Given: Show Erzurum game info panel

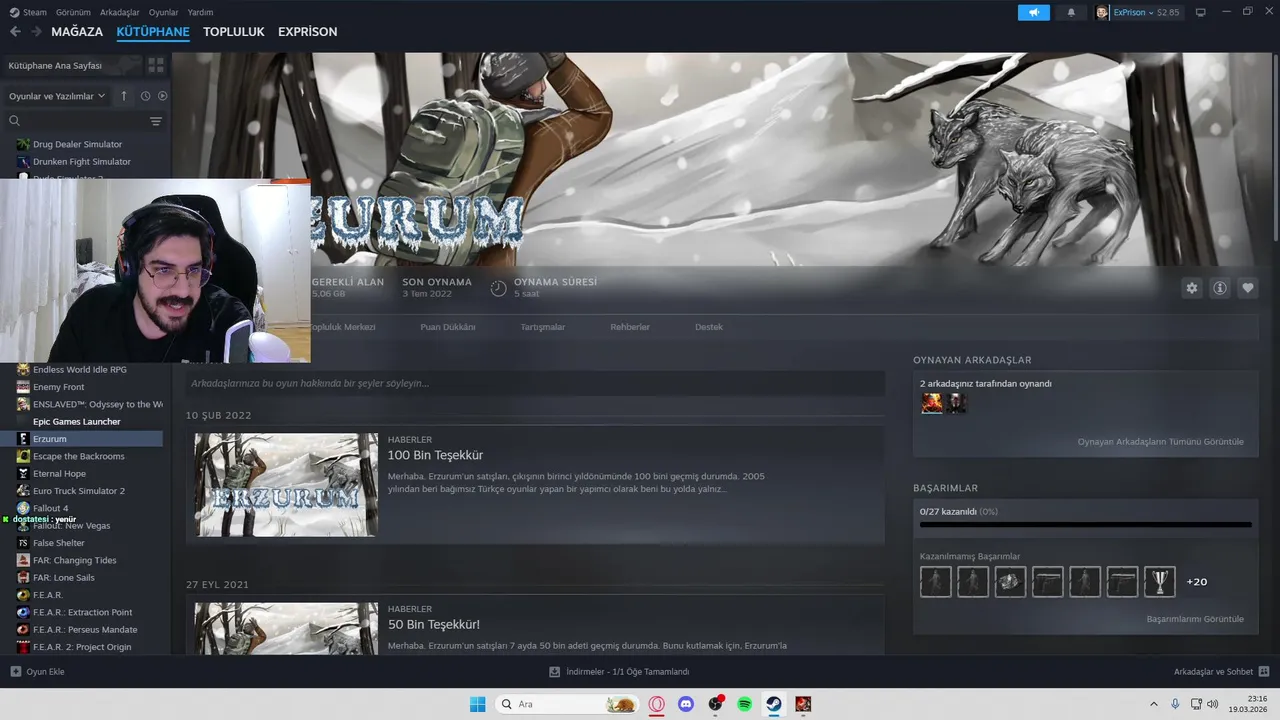Looking at the screenshot, I should pos(1220,288).
